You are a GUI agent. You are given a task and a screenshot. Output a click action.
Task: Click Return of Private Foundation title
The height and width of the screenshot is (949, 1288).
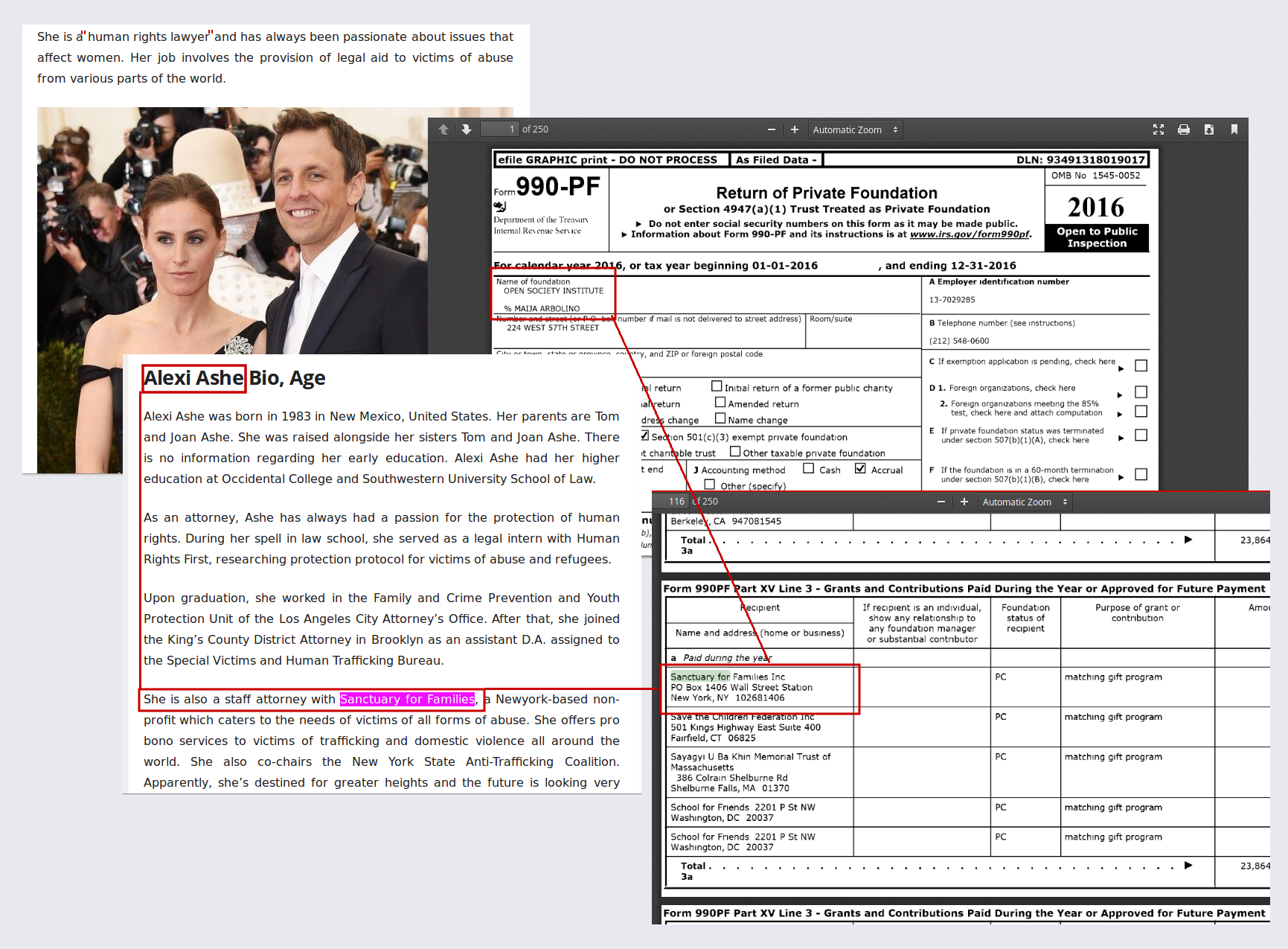[827, 193]
